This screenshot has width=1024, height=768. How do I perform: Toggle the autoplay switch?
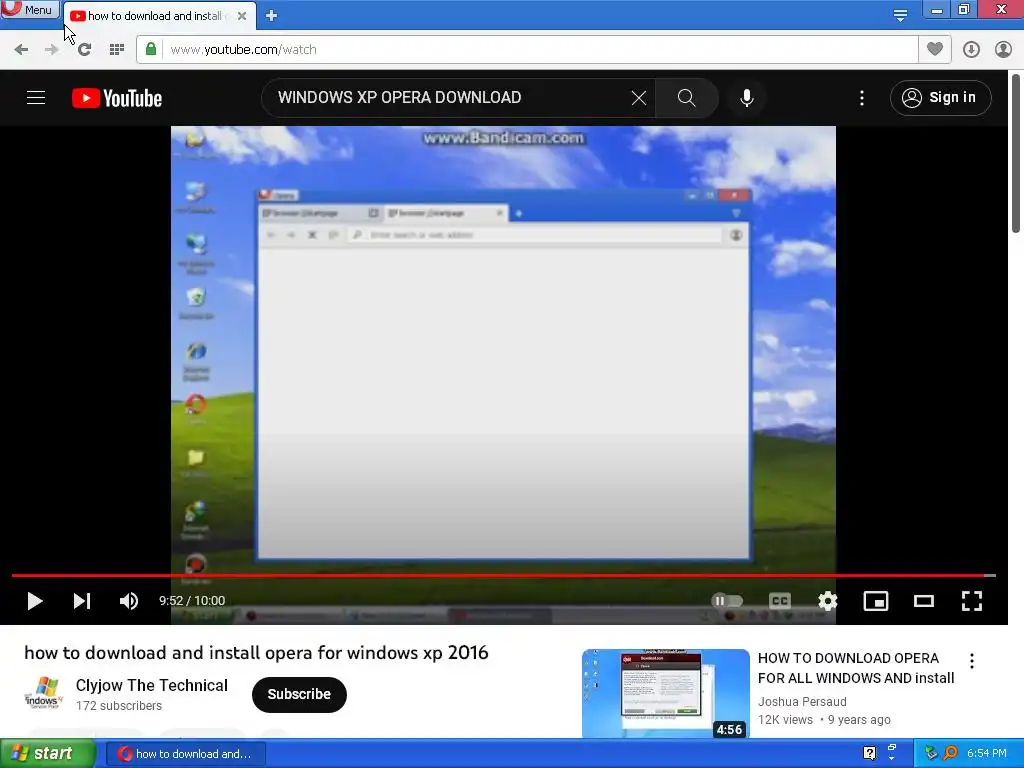[727, 601]
